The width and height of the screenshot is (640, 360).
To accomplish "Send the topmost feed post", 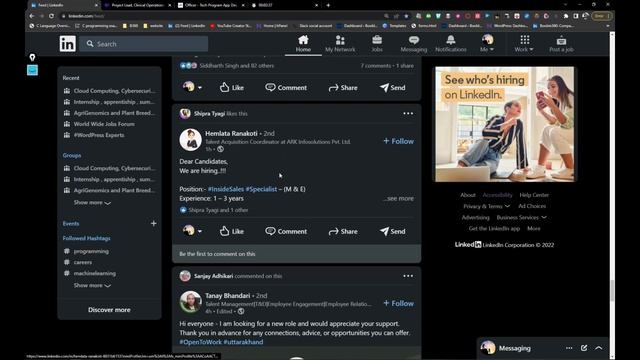I will point(393,87).
